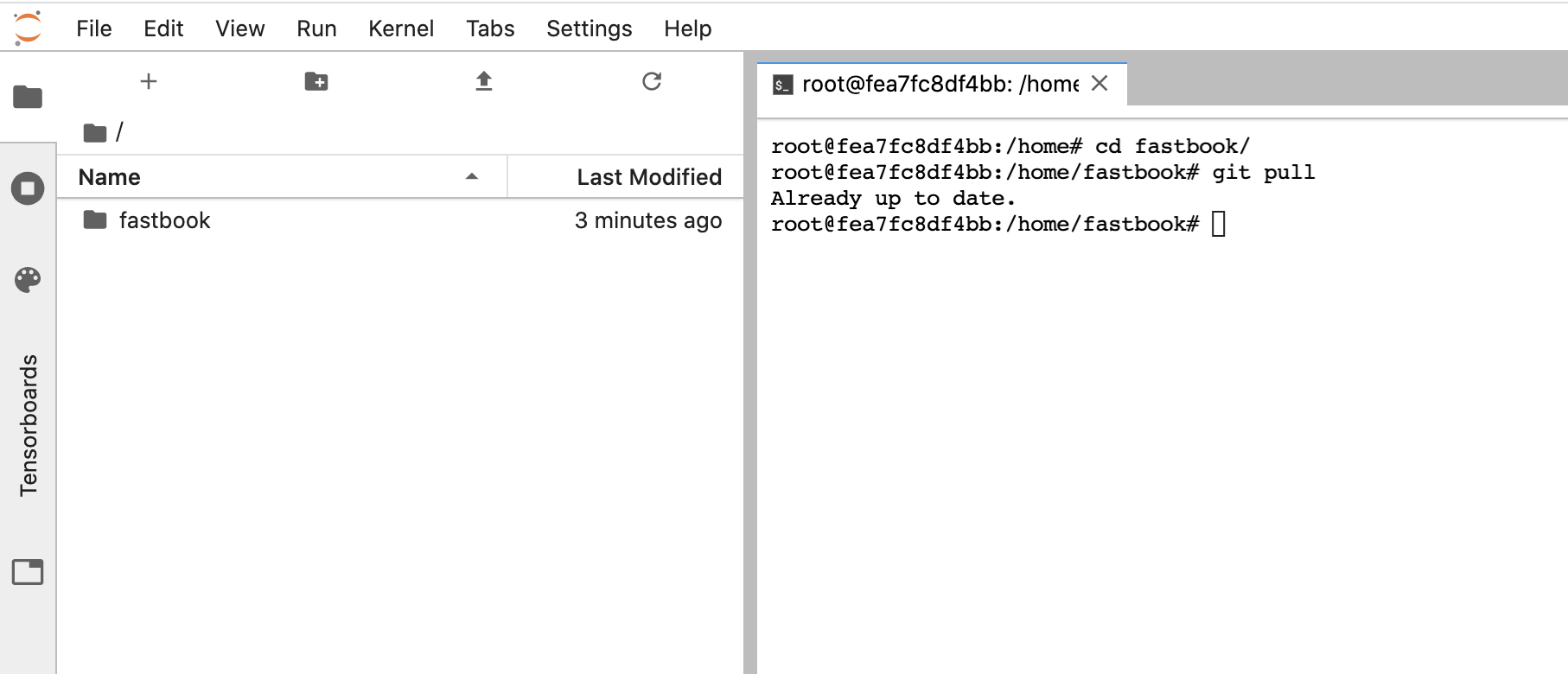Click the root folder breadcrumb icon
Image resolution: width=1568 pixels, height=674 pixels.
click(x=94, y=133)
